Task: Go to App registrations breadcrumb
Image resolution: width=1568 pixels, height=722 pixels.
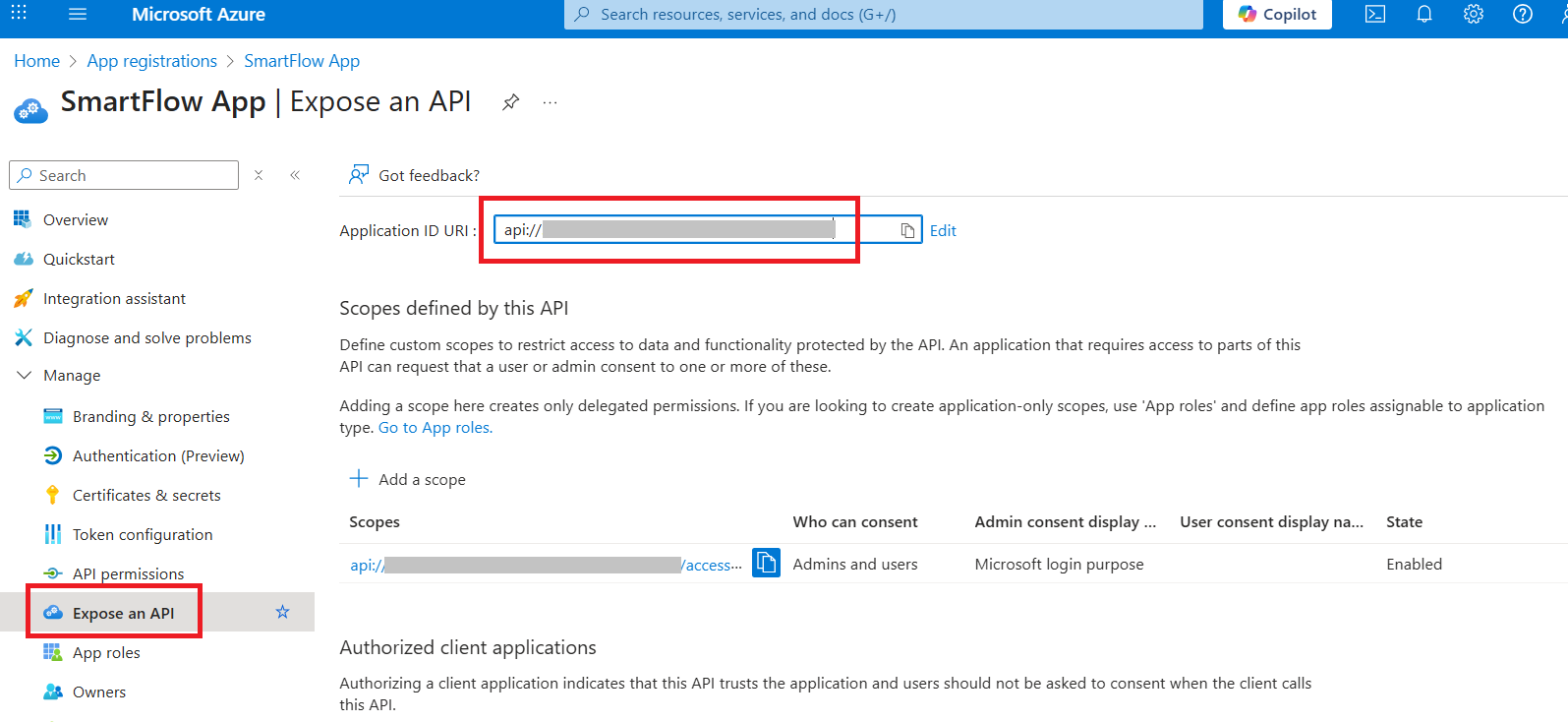Action: [151, 61]
